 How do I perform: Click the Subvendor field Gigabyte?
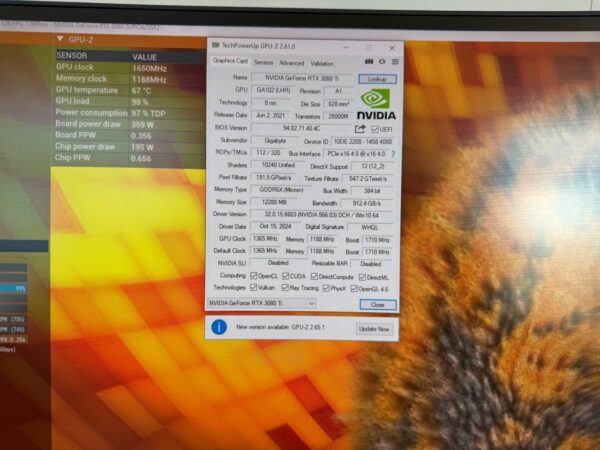tap(275, 140)
